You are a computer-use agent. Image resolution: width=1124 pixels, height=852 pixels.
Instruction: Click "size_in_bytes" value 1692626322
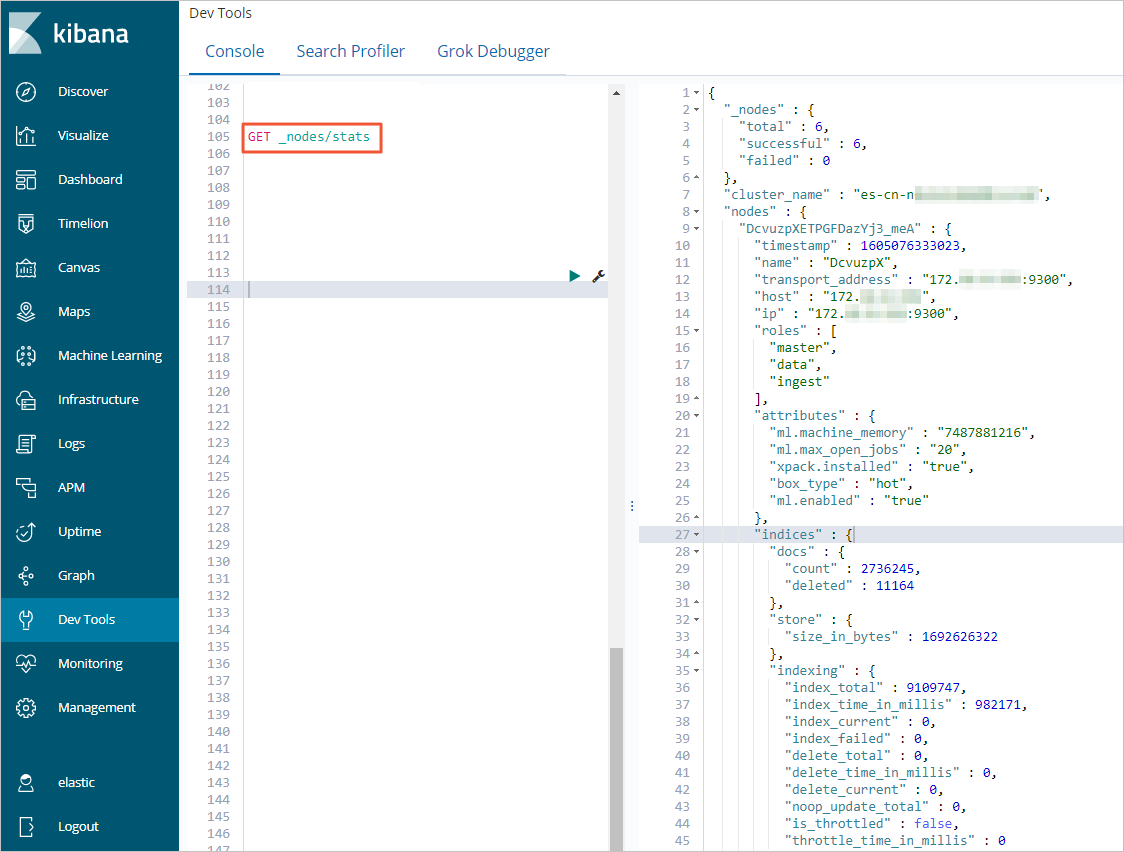(959, 637)
